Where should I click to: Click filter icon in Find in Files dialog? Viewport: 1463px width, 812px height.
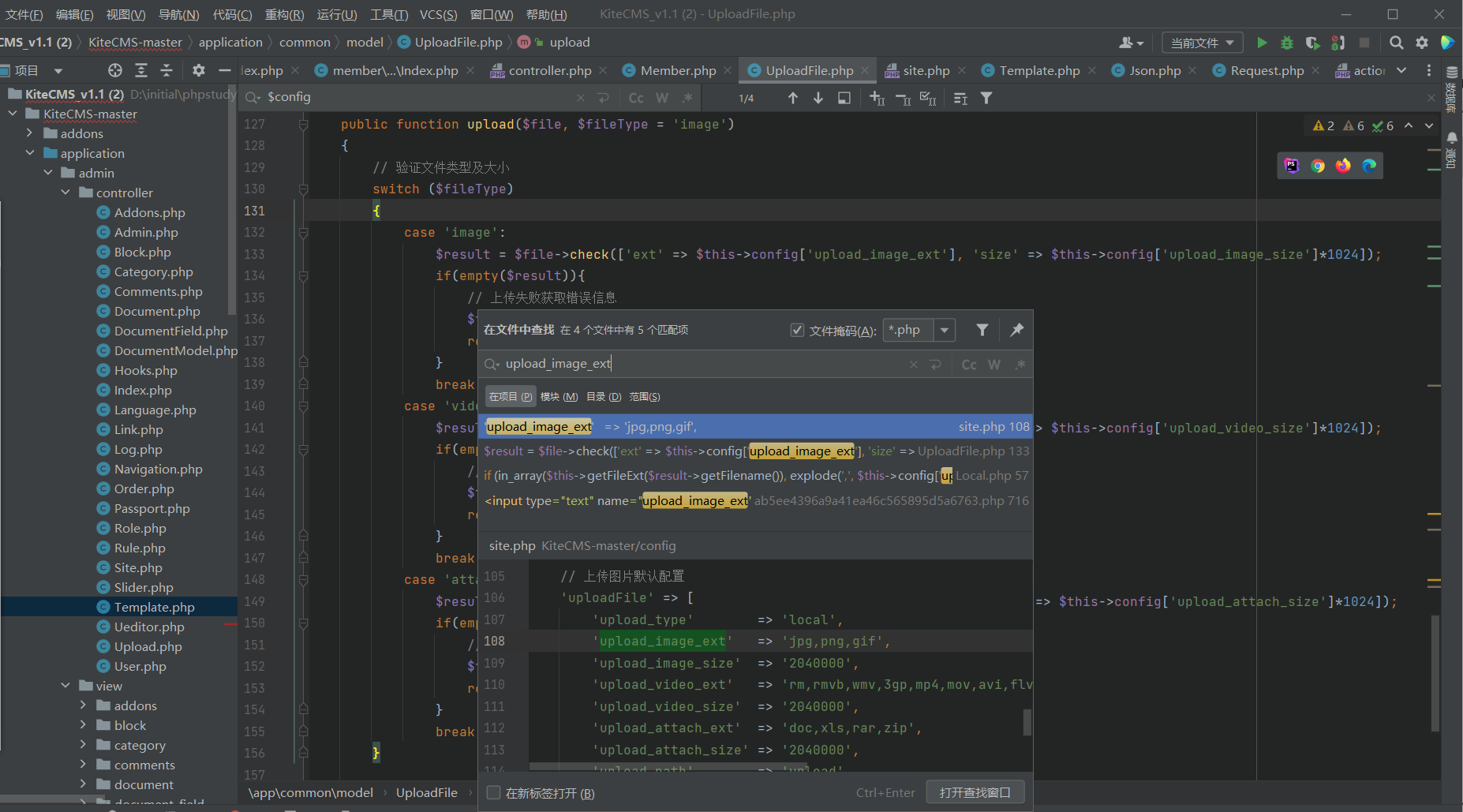tap(982, 330)
